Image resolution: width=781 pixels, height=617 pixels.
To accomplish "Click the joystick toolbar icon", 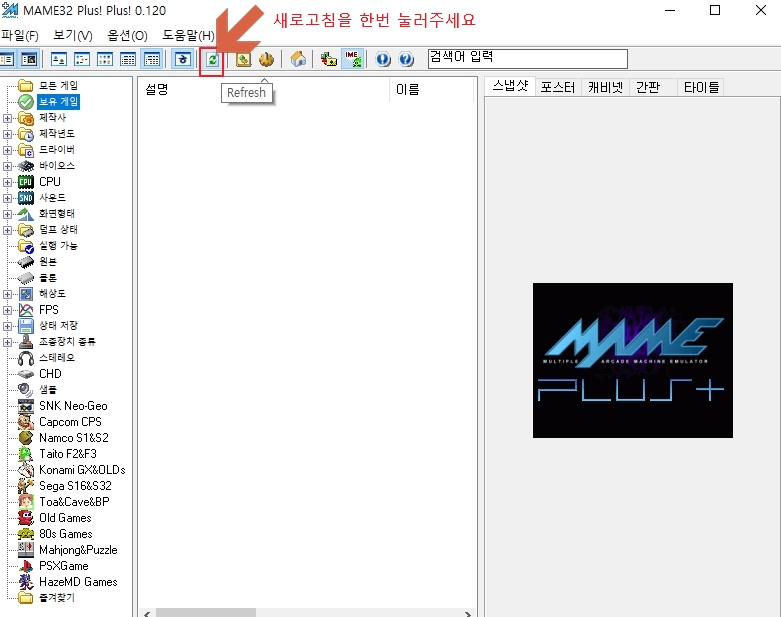I will click(266, 60).
